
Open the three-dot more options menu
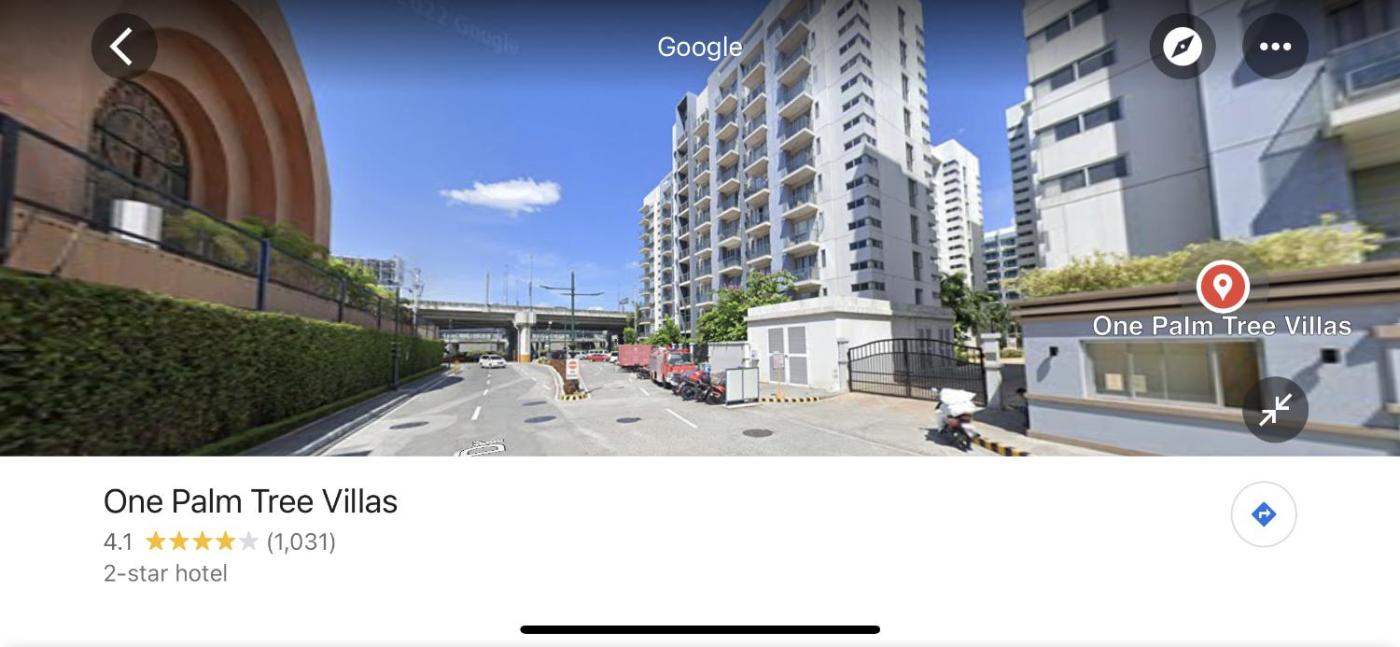tap(1275, 46)
